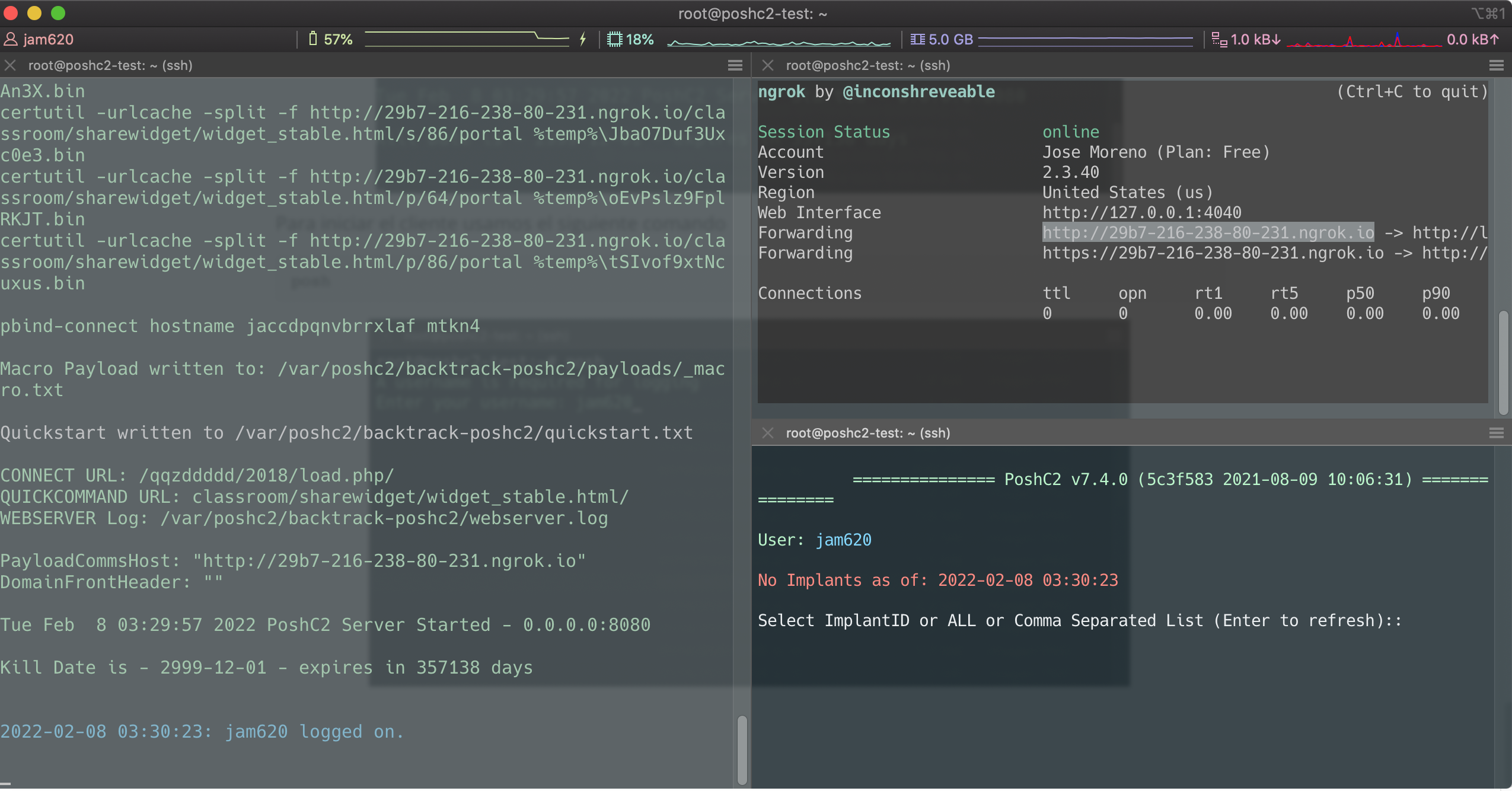Click the pbind-connect hostname line

[240, 326]
